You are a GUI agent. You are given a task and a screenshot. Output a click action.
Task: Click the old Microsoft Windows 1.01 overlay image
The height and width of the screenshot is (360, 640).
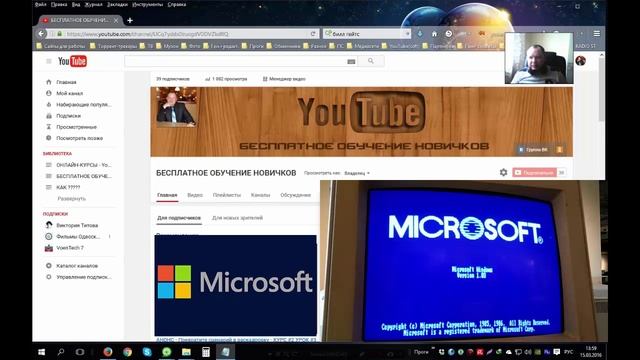(x=464, y=261)
